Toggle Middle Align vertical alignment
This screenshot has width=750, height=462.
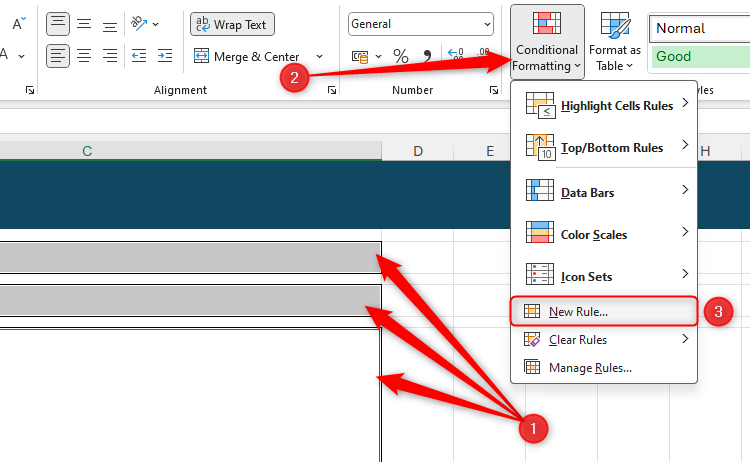pos(85,23)
